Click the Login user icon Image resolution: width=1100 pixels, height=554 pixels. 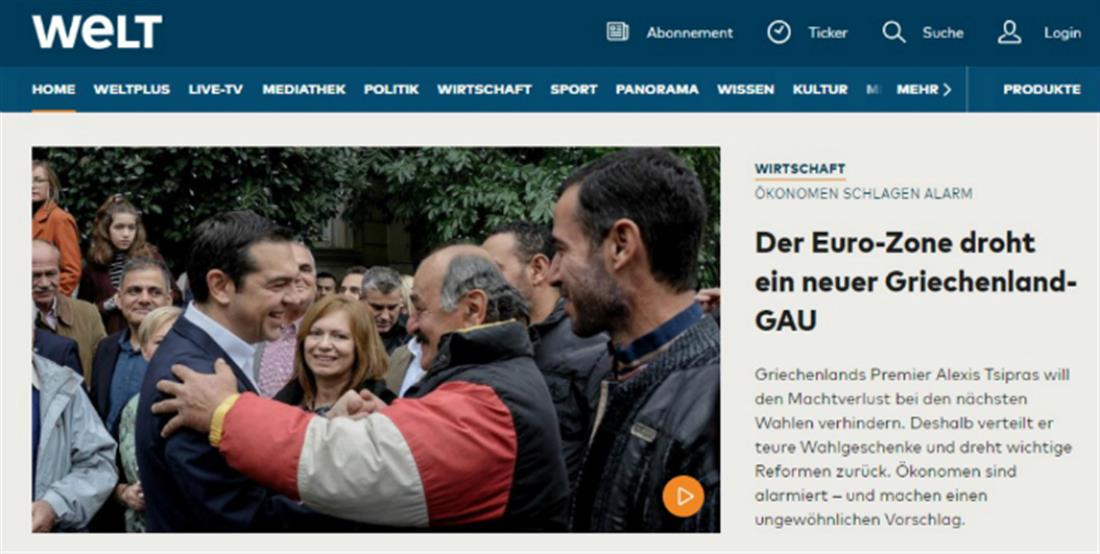(1010, 32)
